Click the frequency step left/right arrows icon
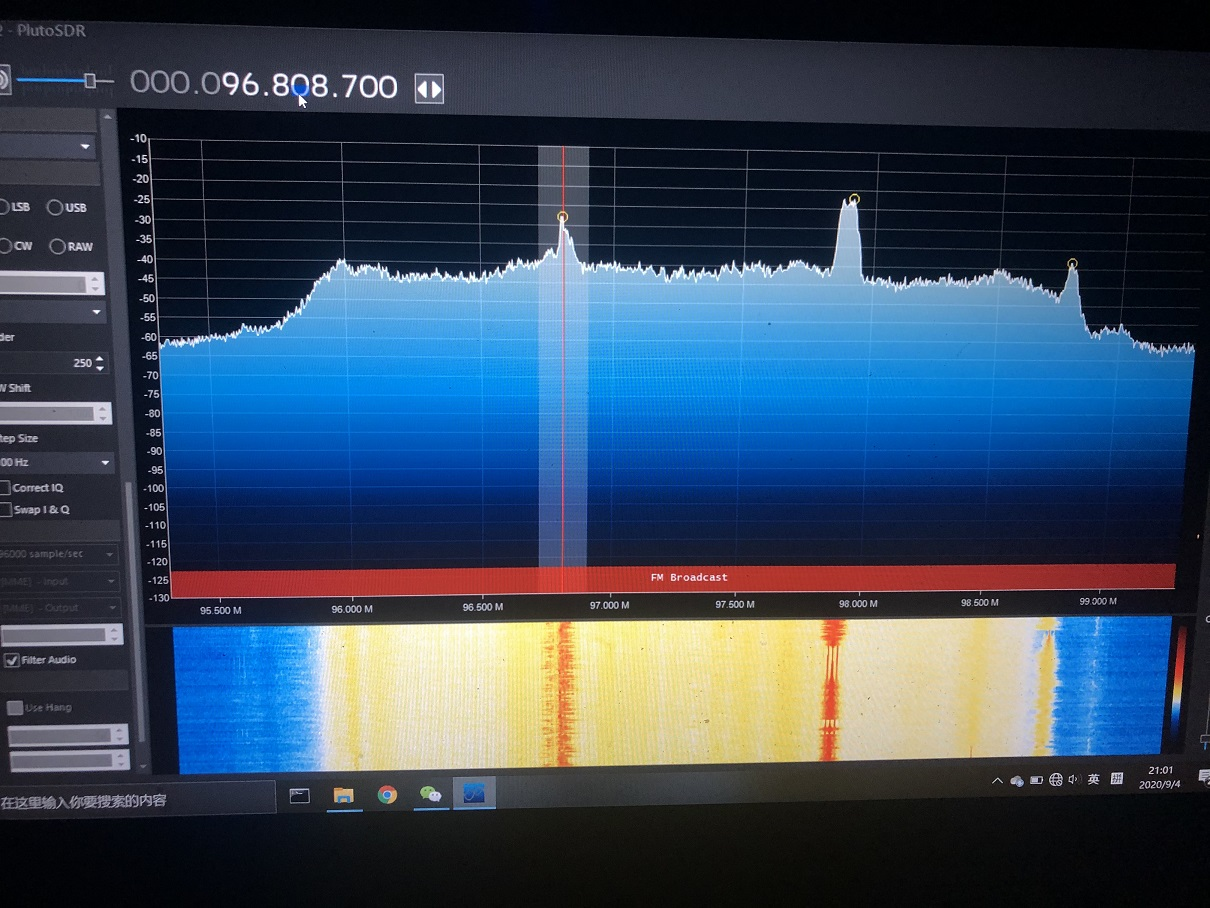 click(428, 89)
